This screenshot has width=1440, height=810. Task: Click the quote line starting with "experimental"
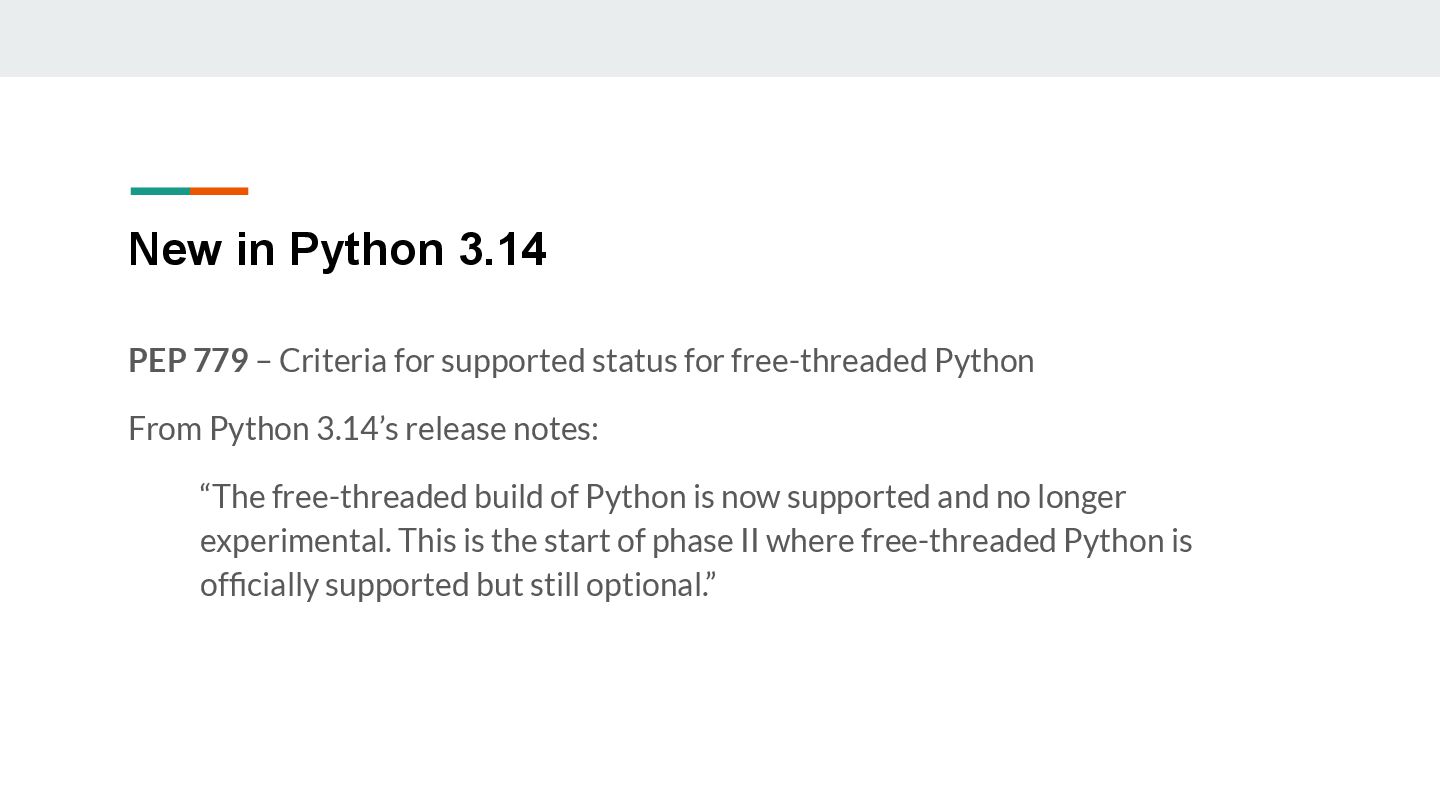click(x=695, y=541)
